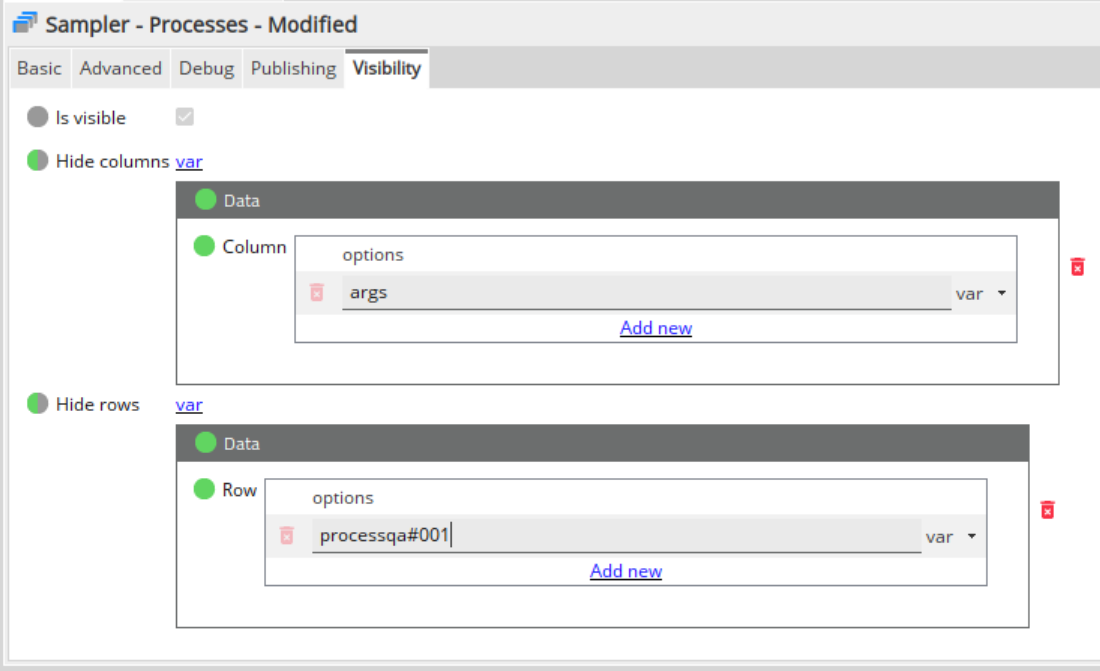Click the Sampler icon in the title
This screenshot has height=671, width=1100.
[25, 23]
